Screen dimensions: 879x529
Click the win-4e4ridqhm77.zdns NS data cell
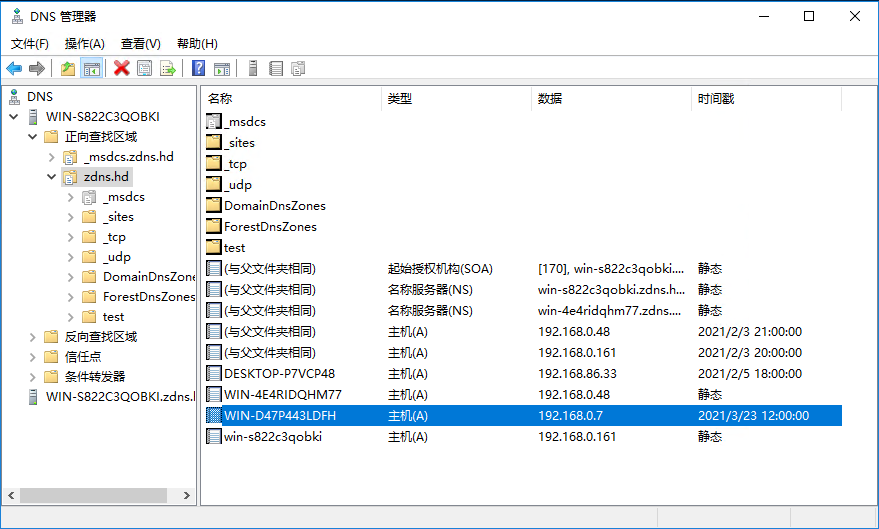(609, 310)
